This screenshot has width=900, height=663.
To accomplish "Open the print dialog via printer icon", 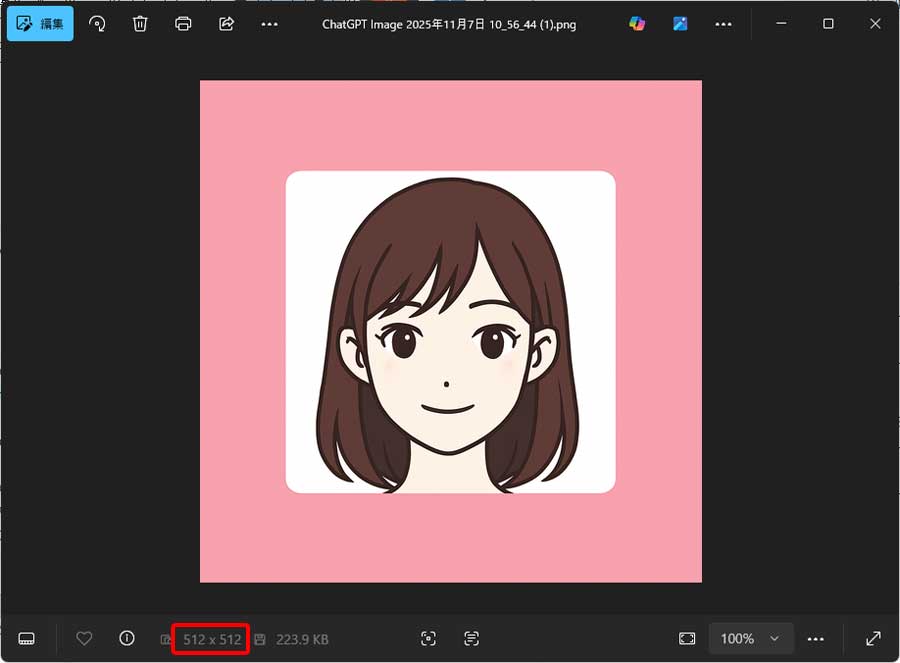I will [x=183, y=24].
